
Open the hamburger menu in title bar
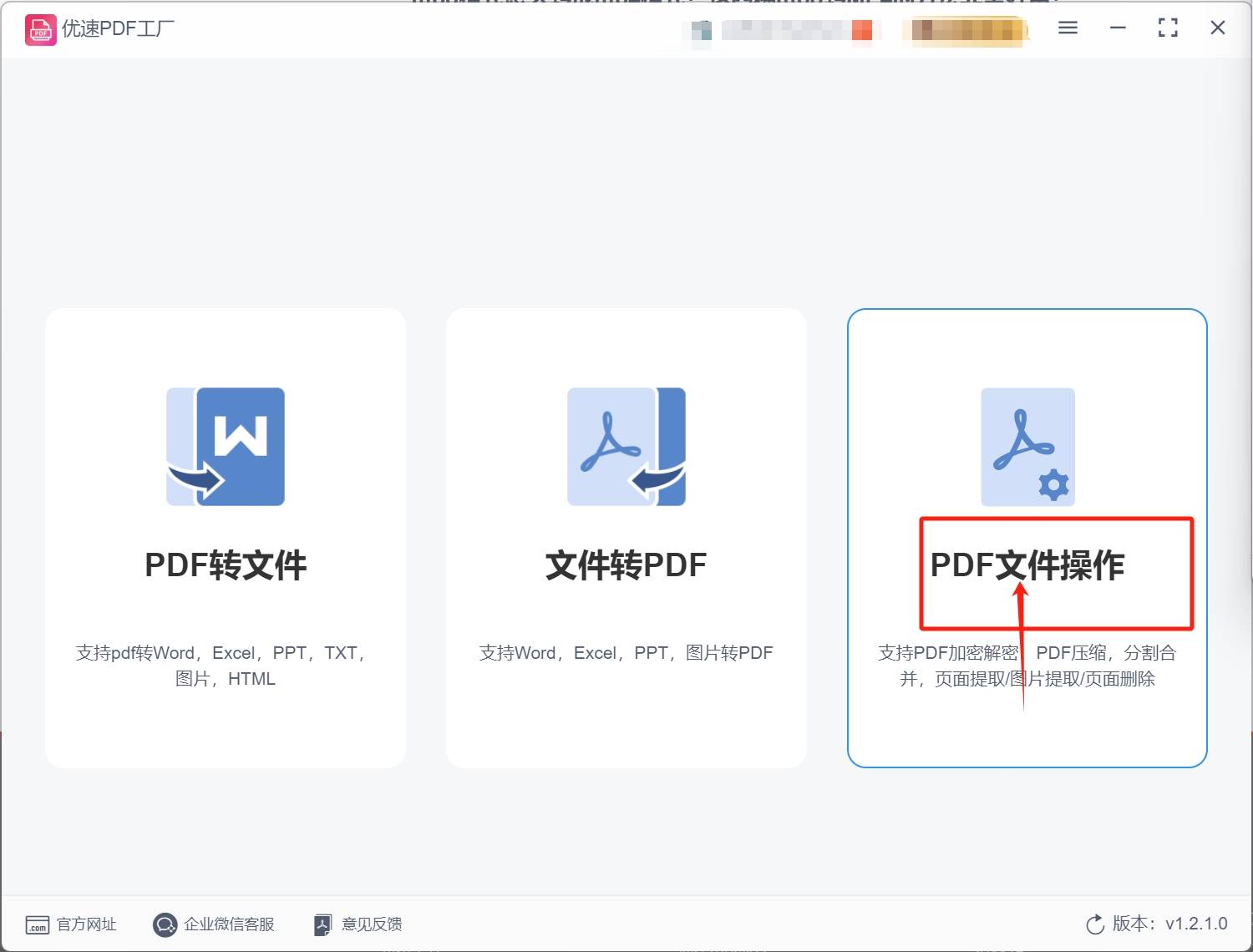coord(1068,28)
